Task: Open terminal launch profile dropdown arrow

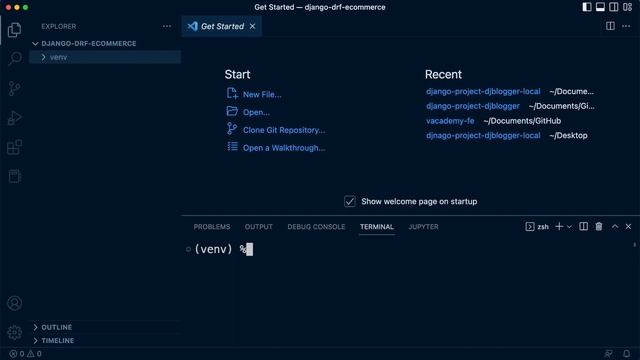Action: 569,227
